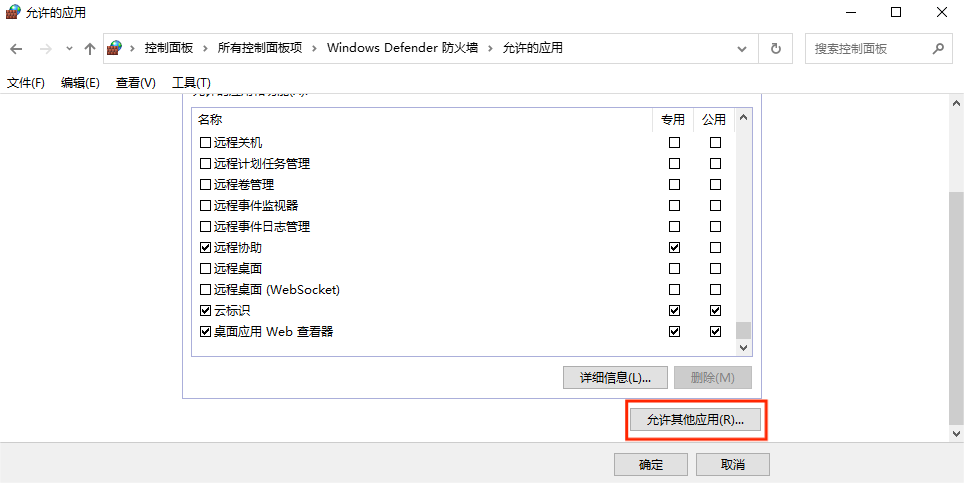Toggle 公用 checkbox for 云标识
Viewport: 964px width, 483px height.
(715, 310)
